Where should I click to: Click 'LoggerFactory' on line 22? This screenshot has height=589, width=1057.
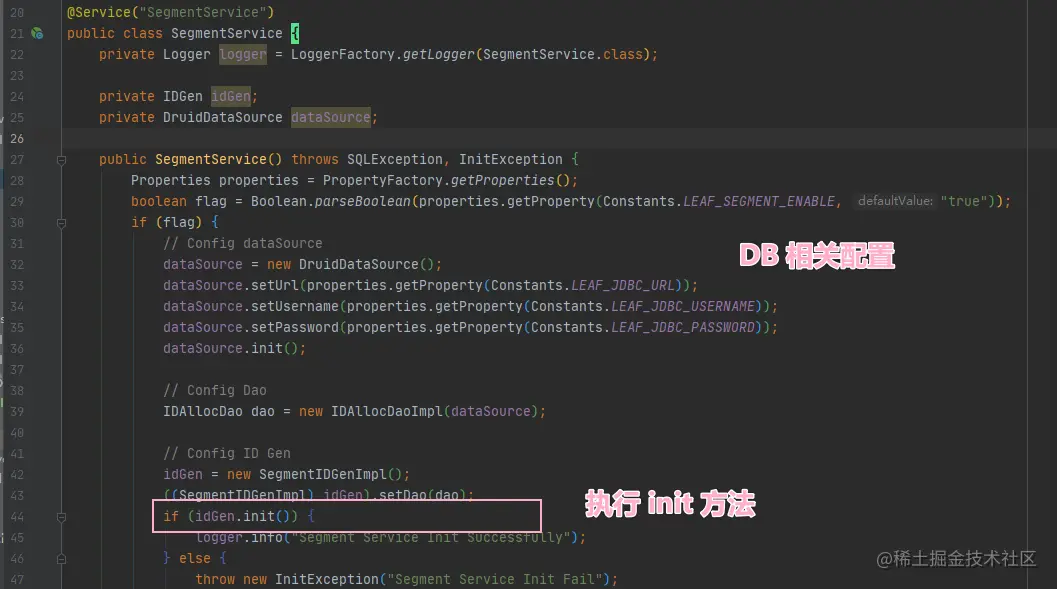tap(342, 54)
